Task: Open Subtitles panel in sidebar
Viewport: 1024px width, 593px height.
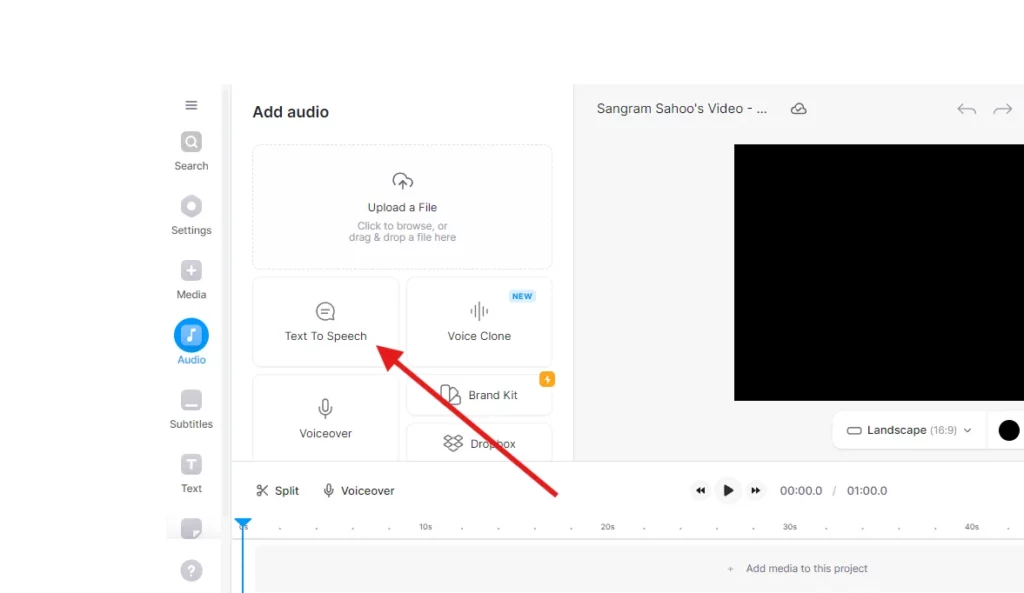Action: [x=191, y=409]
